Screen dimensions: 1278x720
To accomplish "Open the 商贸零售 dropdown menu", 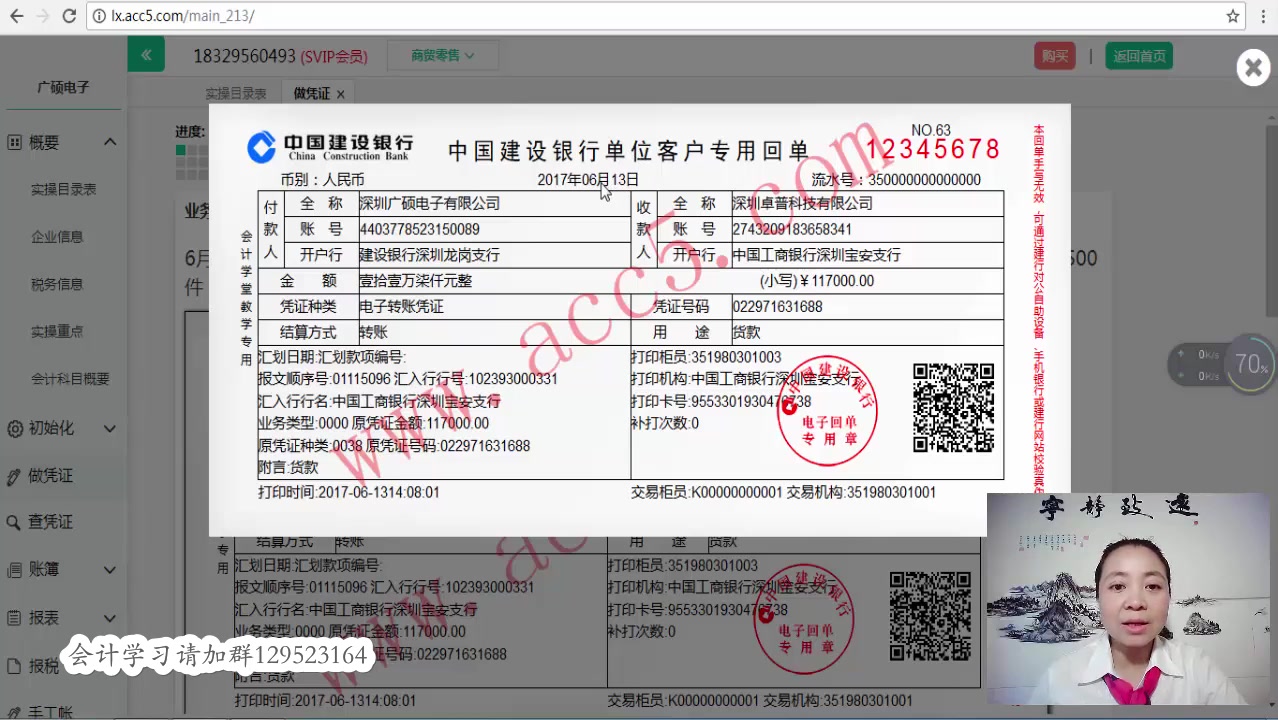I will (442, 56).
